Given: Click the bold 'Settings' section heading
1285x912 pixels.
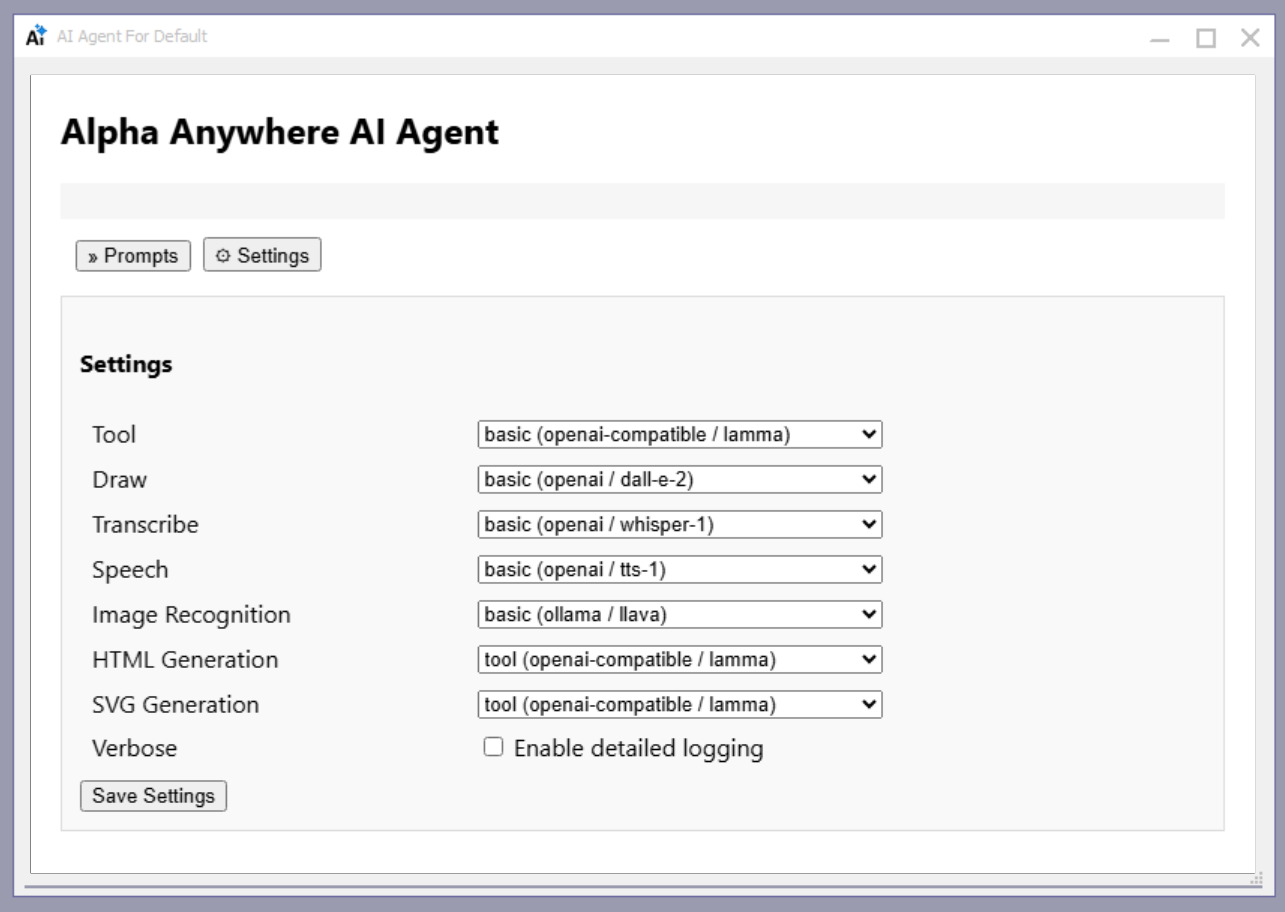Looking at the screenshot, I should (x=126, y=365).
